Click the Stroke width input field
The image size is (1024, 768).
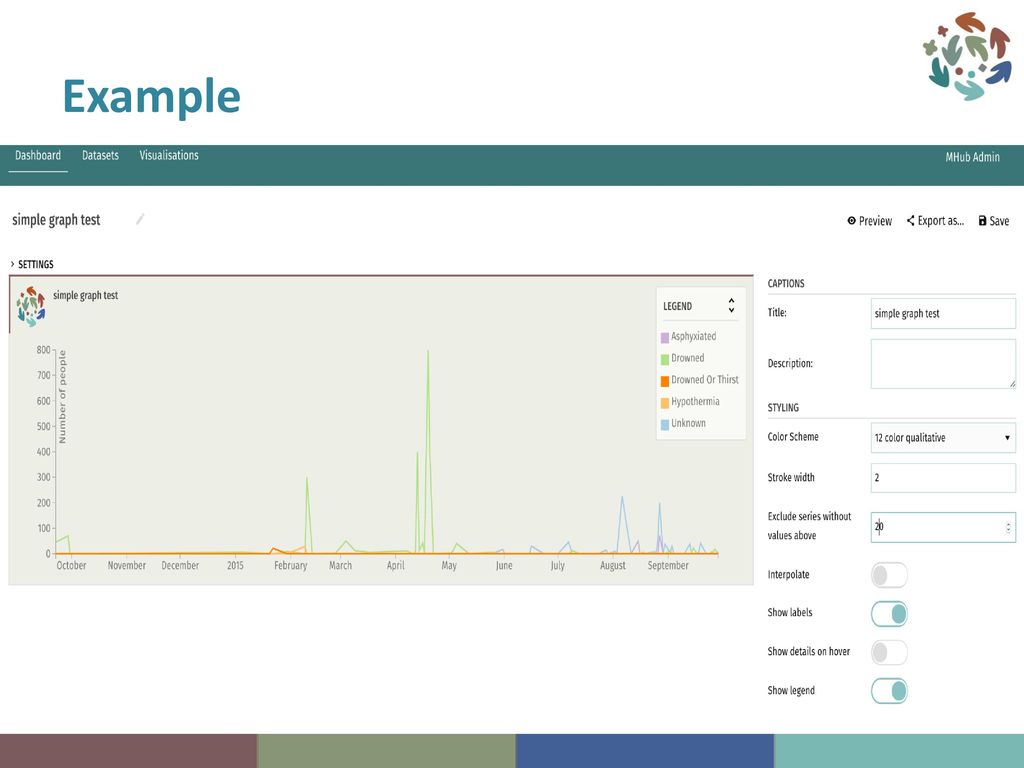click(943, 478)
